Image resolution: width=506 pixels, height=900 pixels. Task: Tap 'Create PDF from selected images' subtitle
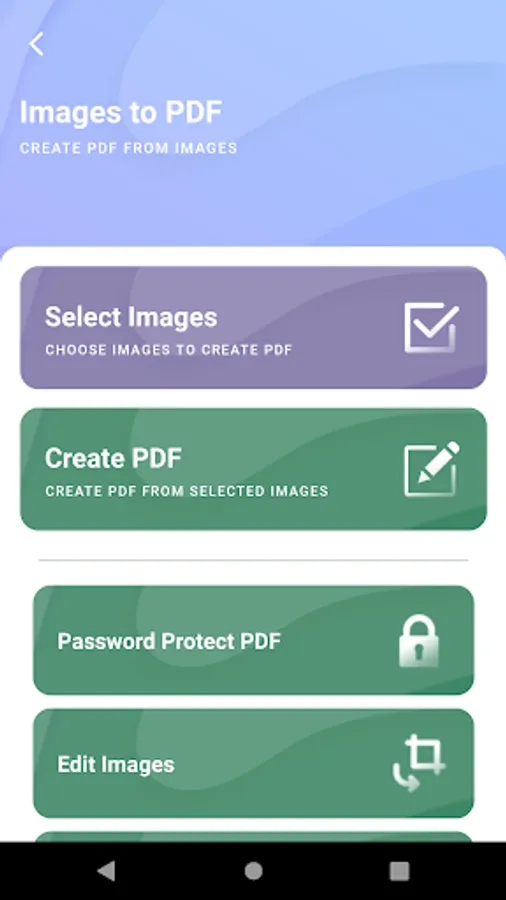[x=187, y=491]
